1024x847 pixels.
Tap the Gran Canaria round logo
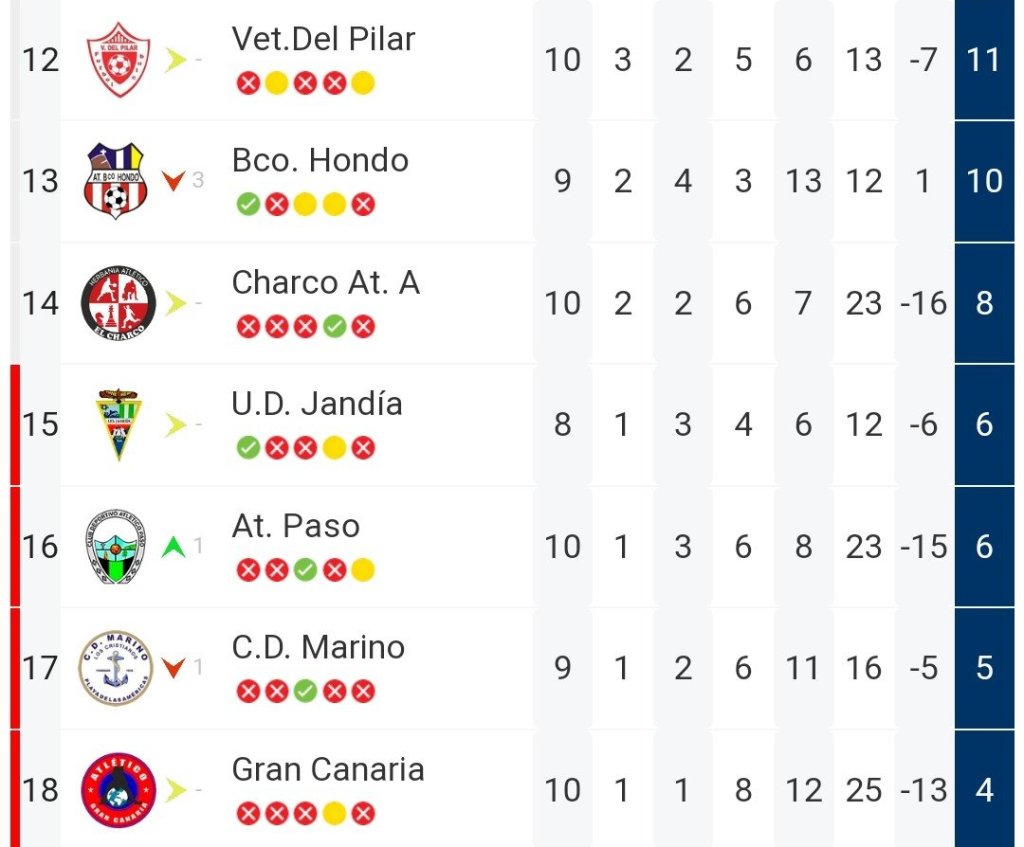[118, 790]
